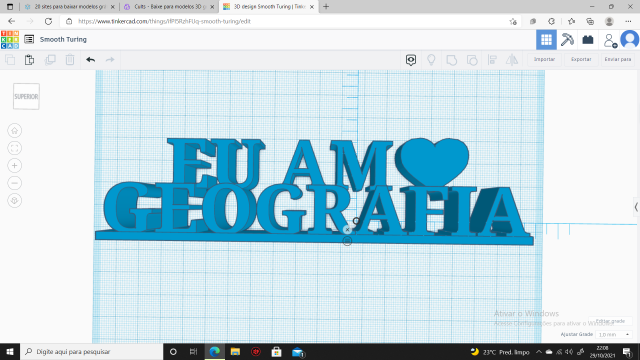Show hidden system tray icons
Image resolution: width=640 pixels, height=360 pixels.
click(x=539, y=351)
